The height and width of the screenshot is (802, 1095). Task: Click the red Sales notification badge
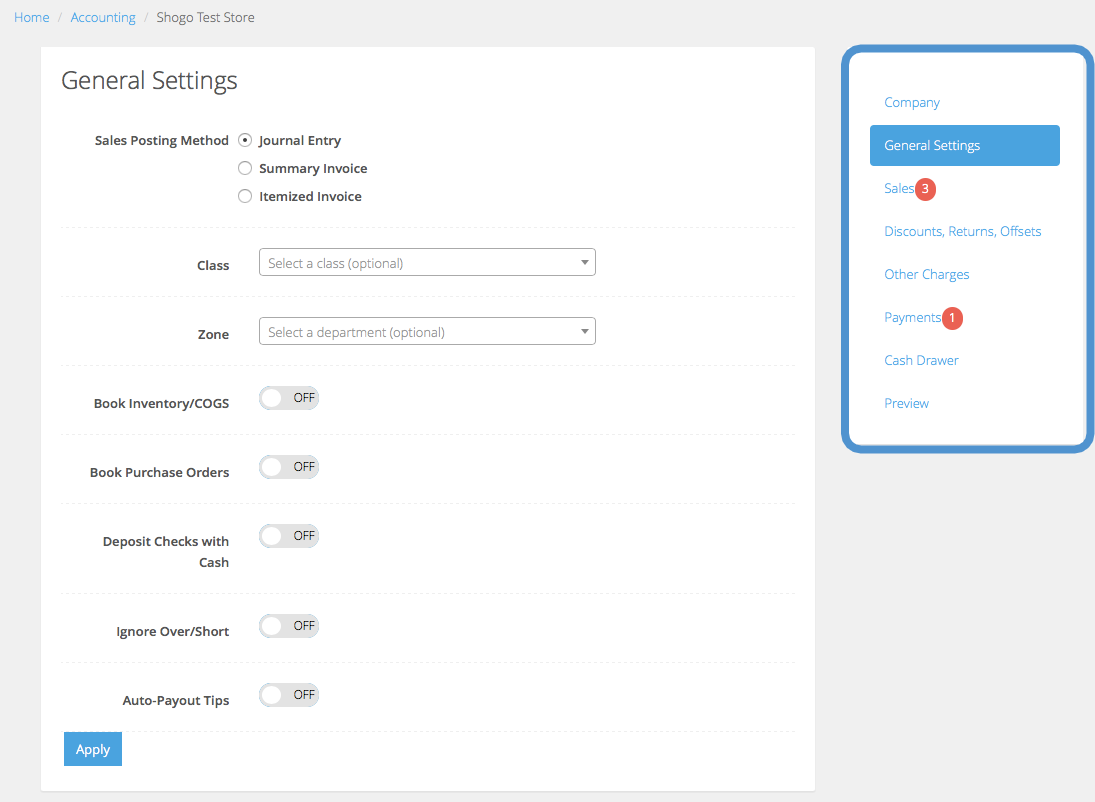pos(925,189)
